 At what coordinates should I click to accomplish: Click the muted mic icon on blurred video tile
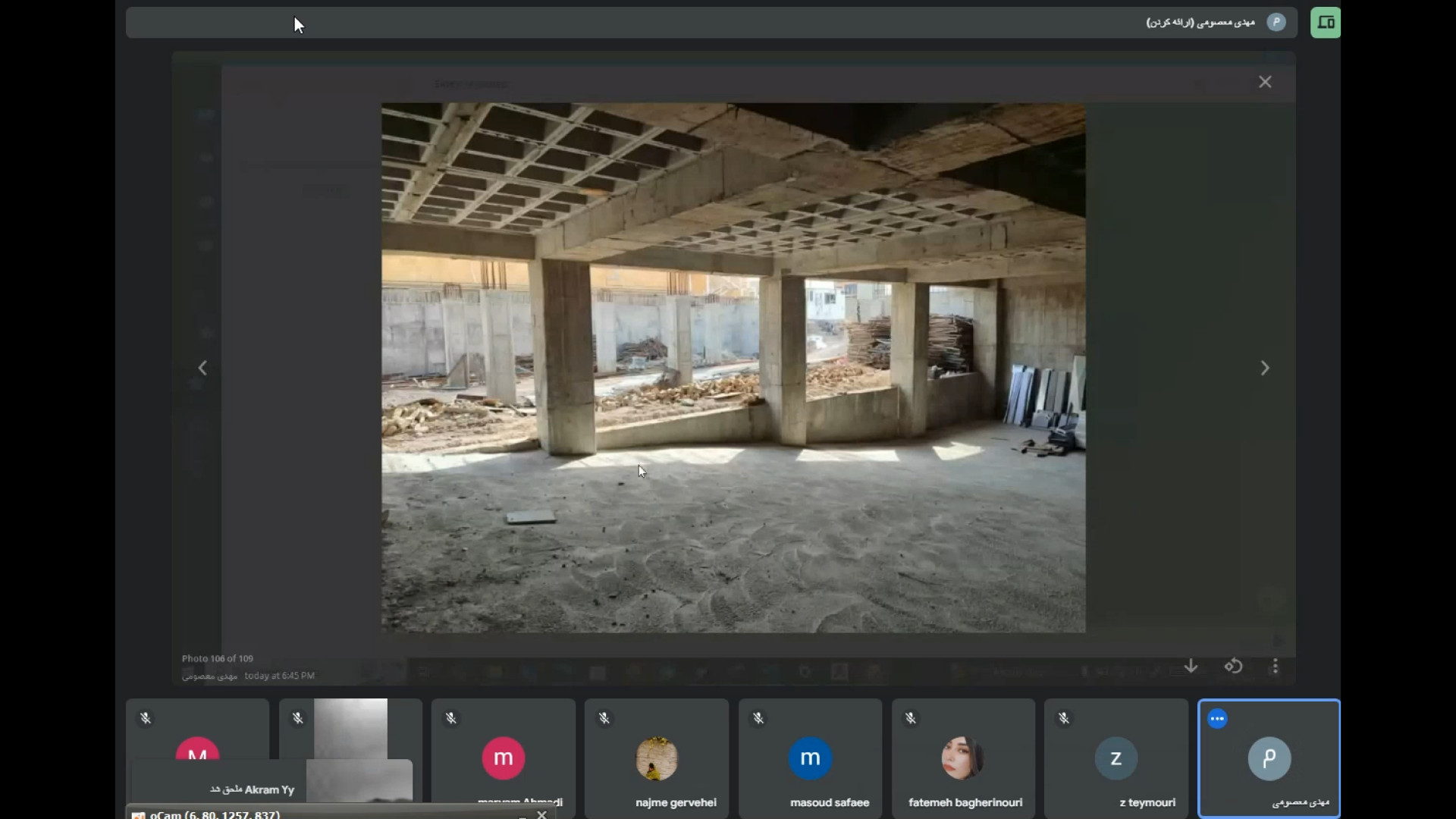pyautogui.click(x=298, y=717)
